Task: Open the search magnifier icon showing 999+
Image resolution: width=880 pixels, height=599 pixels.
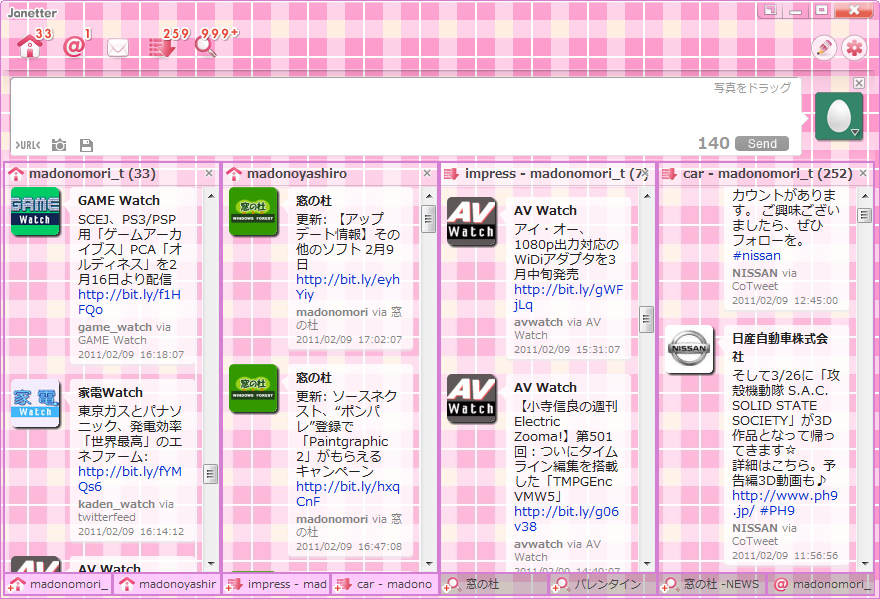Action: click(x=205, y=47)
